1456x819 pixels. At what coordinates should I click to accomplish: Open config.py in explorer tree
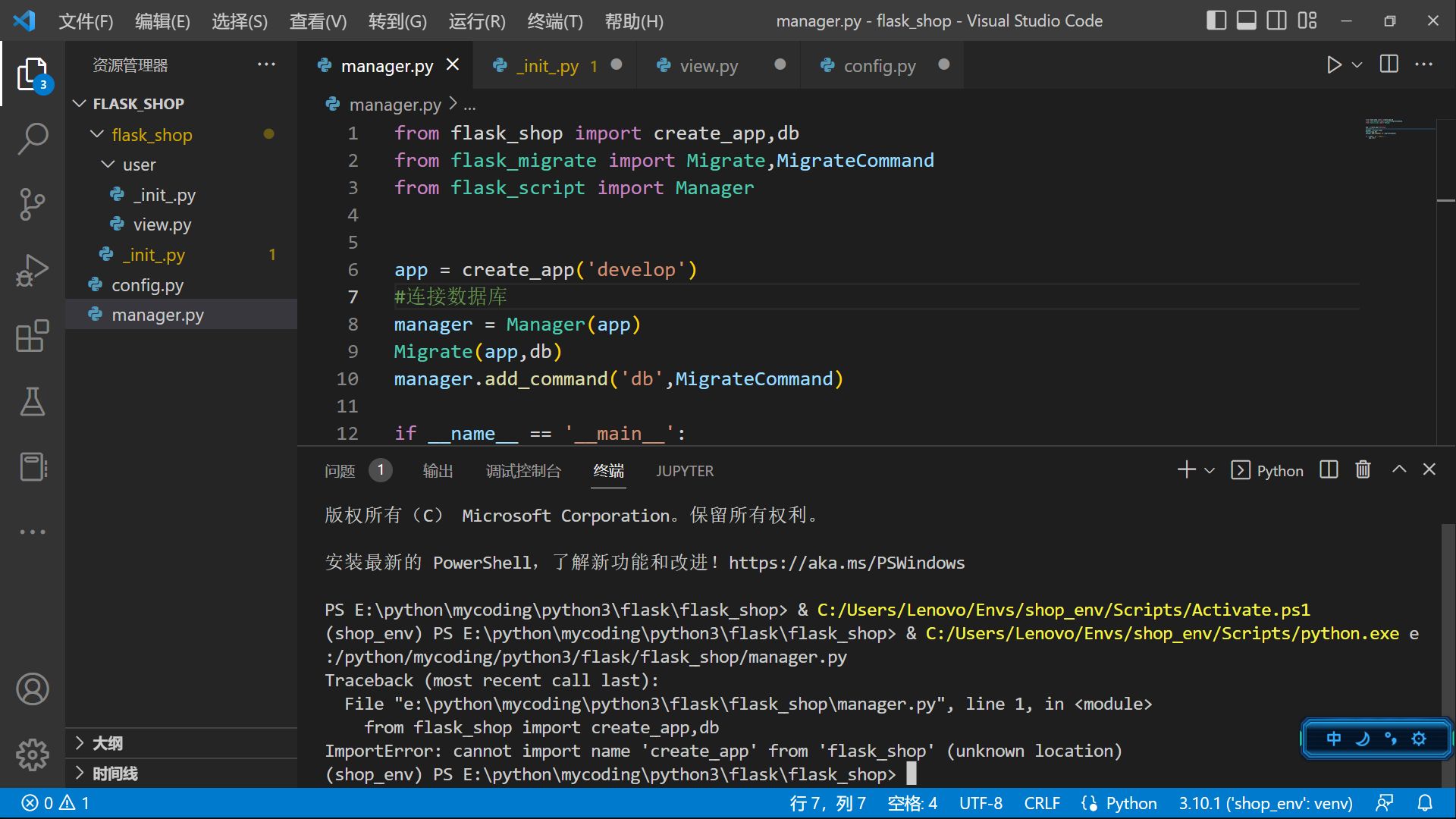(x=147, y=285)
